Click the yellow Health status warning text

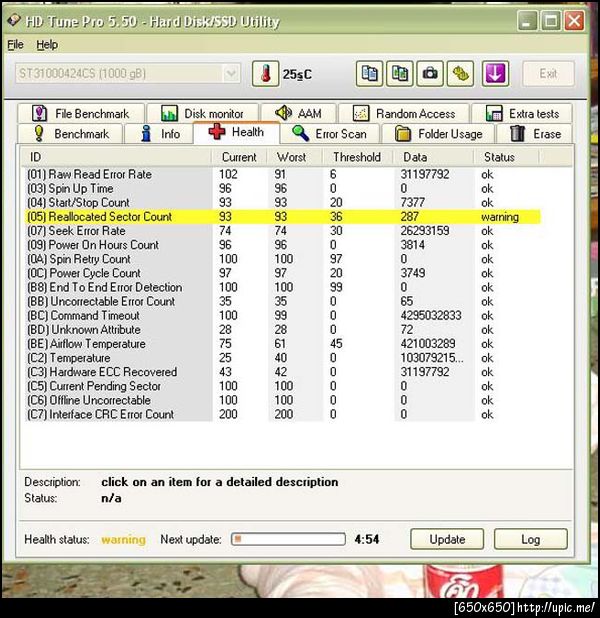click(123, 540)
